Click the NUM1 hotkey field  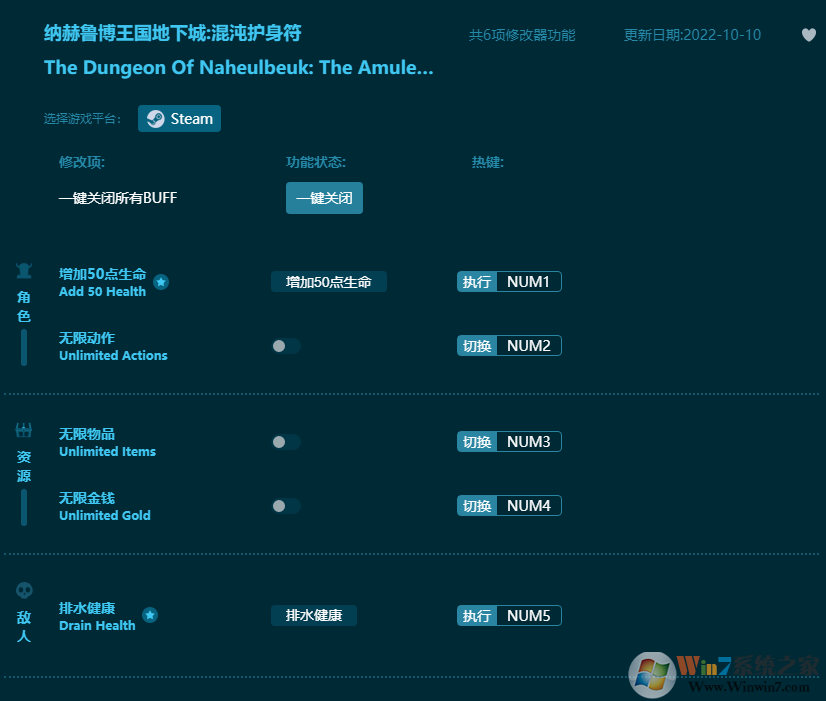pyautogui.click(x=528, y=282)
